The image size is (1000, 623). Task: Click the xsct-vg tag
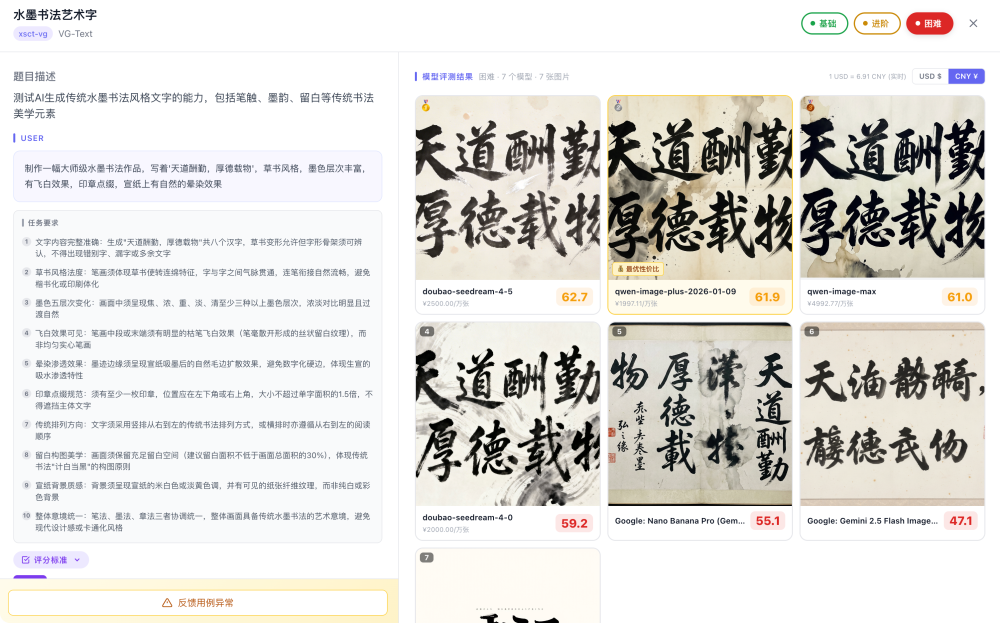31,33
